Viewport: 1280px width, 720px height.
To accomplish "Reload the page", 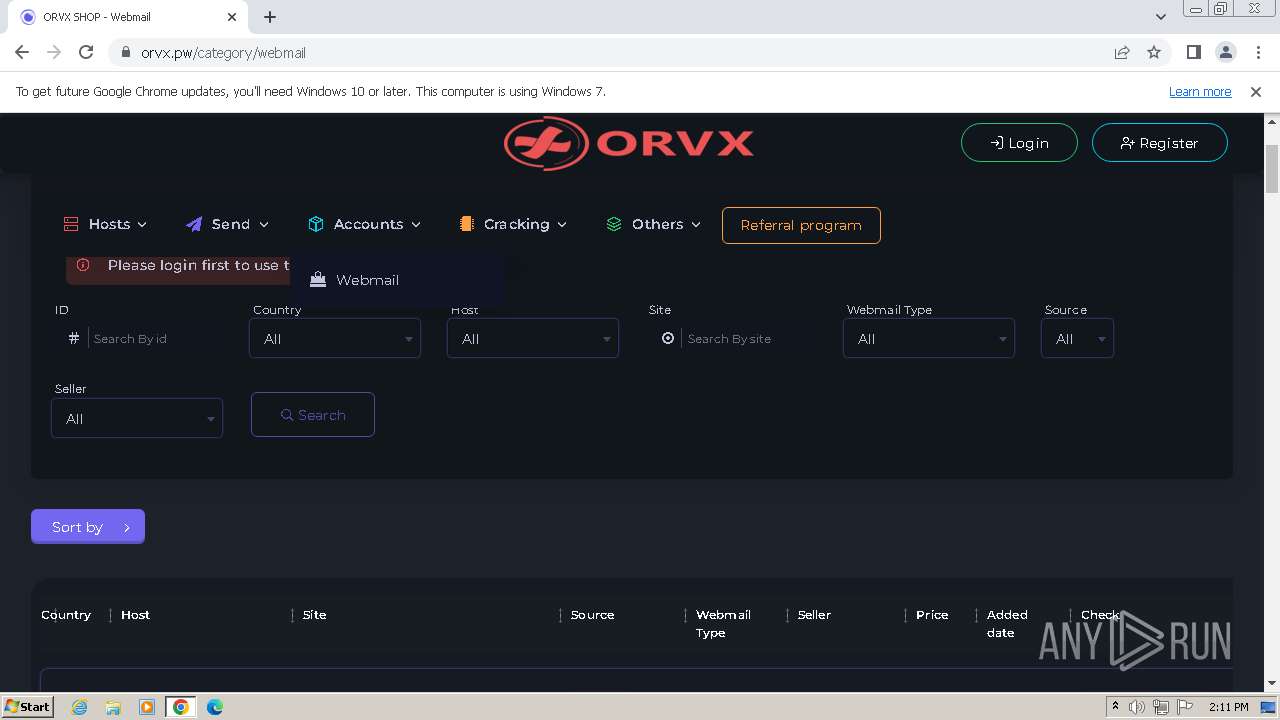I will (x=86, y=52).
